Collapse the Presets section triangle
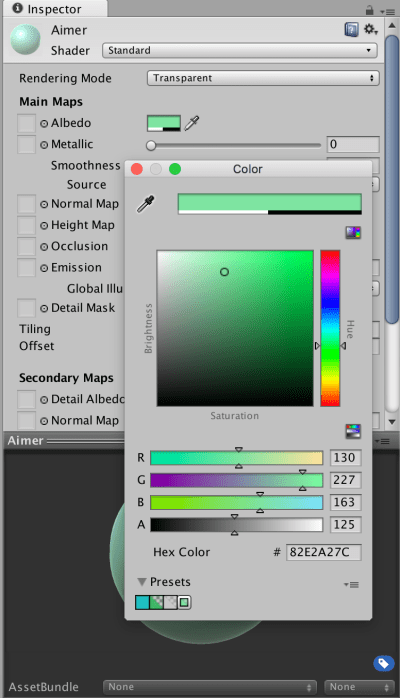The image size is (400, 698). coord(142,582)
